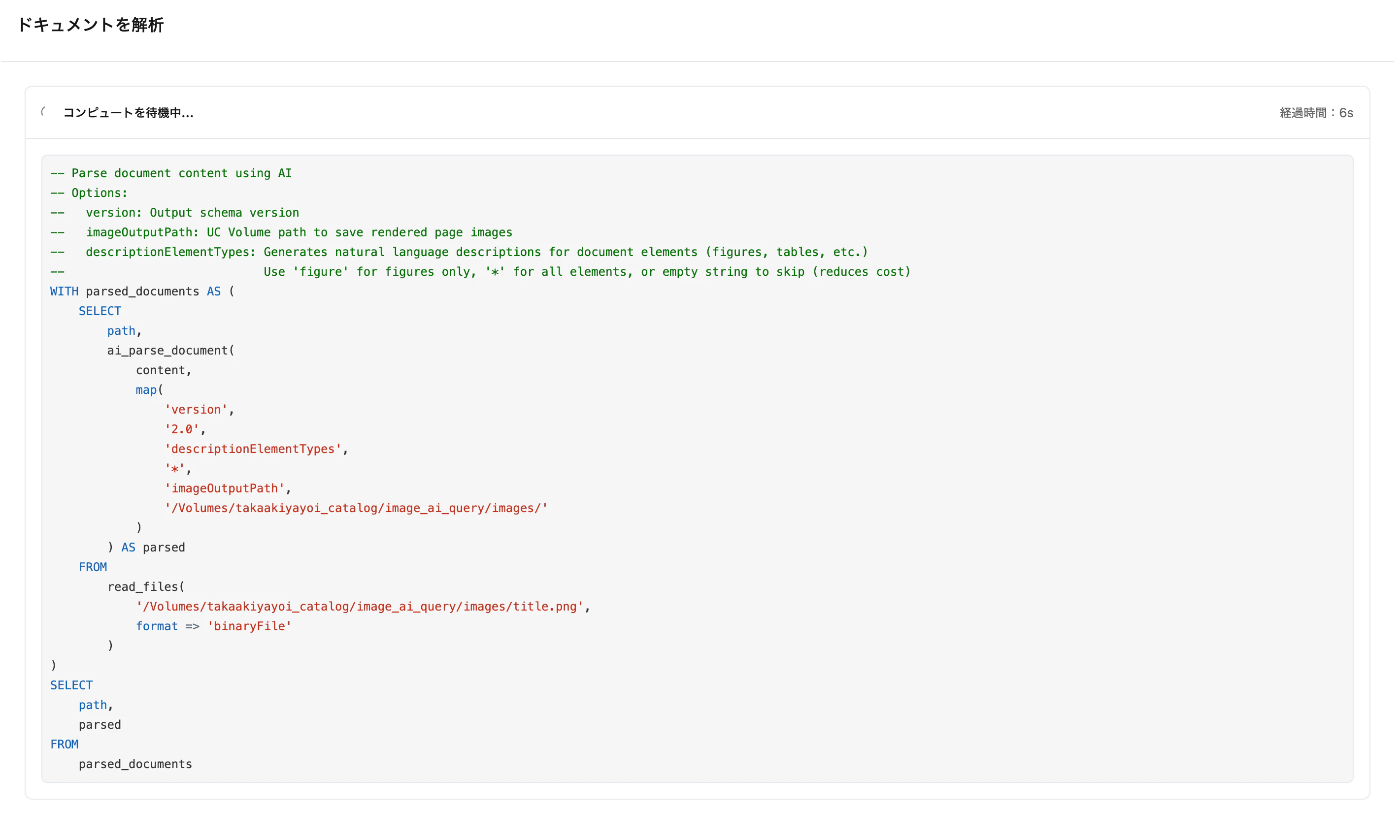
Task: Click the '*' string literal in map
Action: [175, 469]
